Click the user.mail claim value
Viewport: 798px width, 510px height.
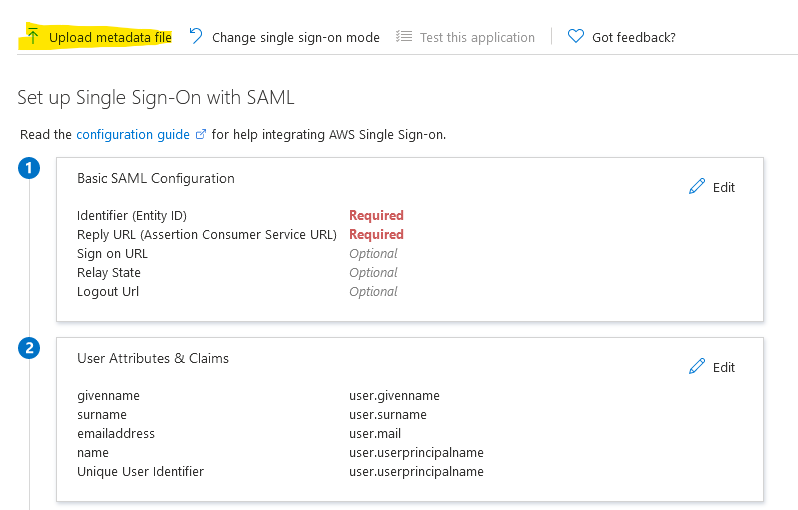tap(375, 434)
